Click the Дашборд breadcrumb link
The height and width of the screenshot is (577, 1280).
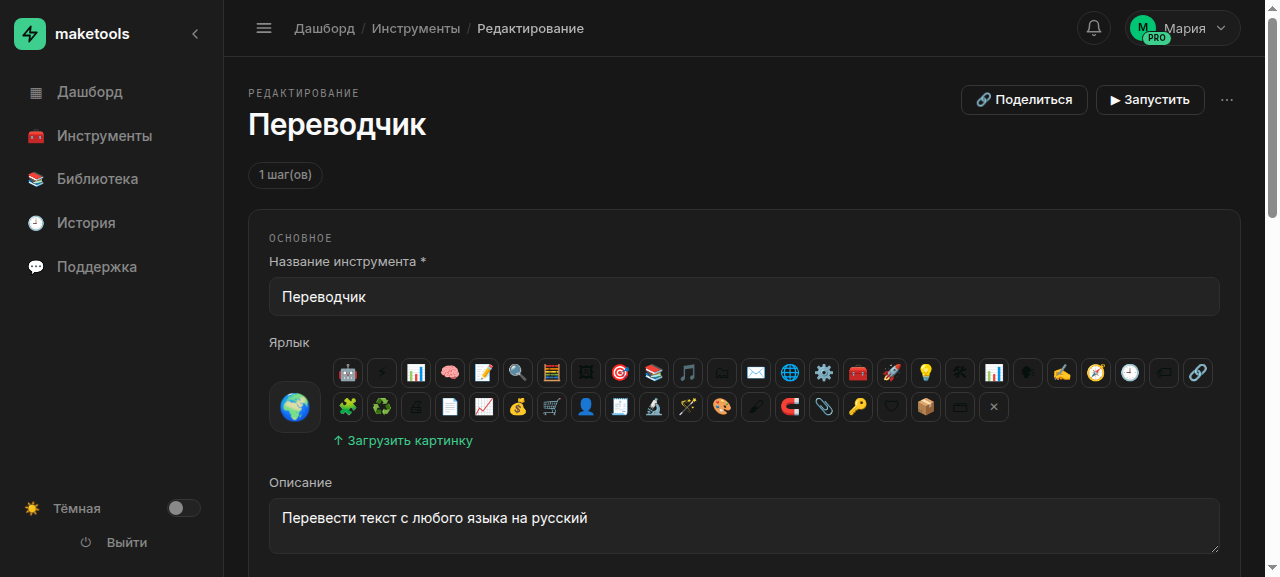(x=324, y=28)
